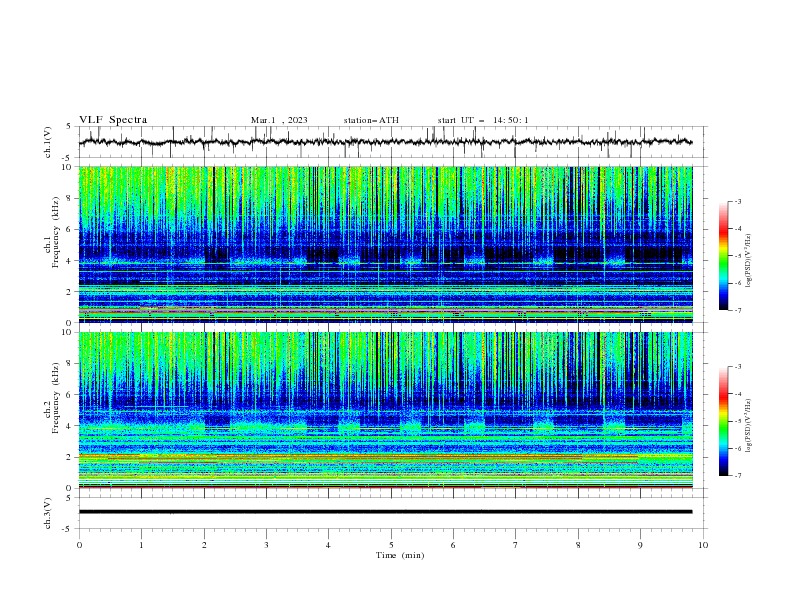Image resolution: width=792 pixels, height=612 pixels.
Task: Click time axis tick label "9"
Action: click(x=640, y=545)
